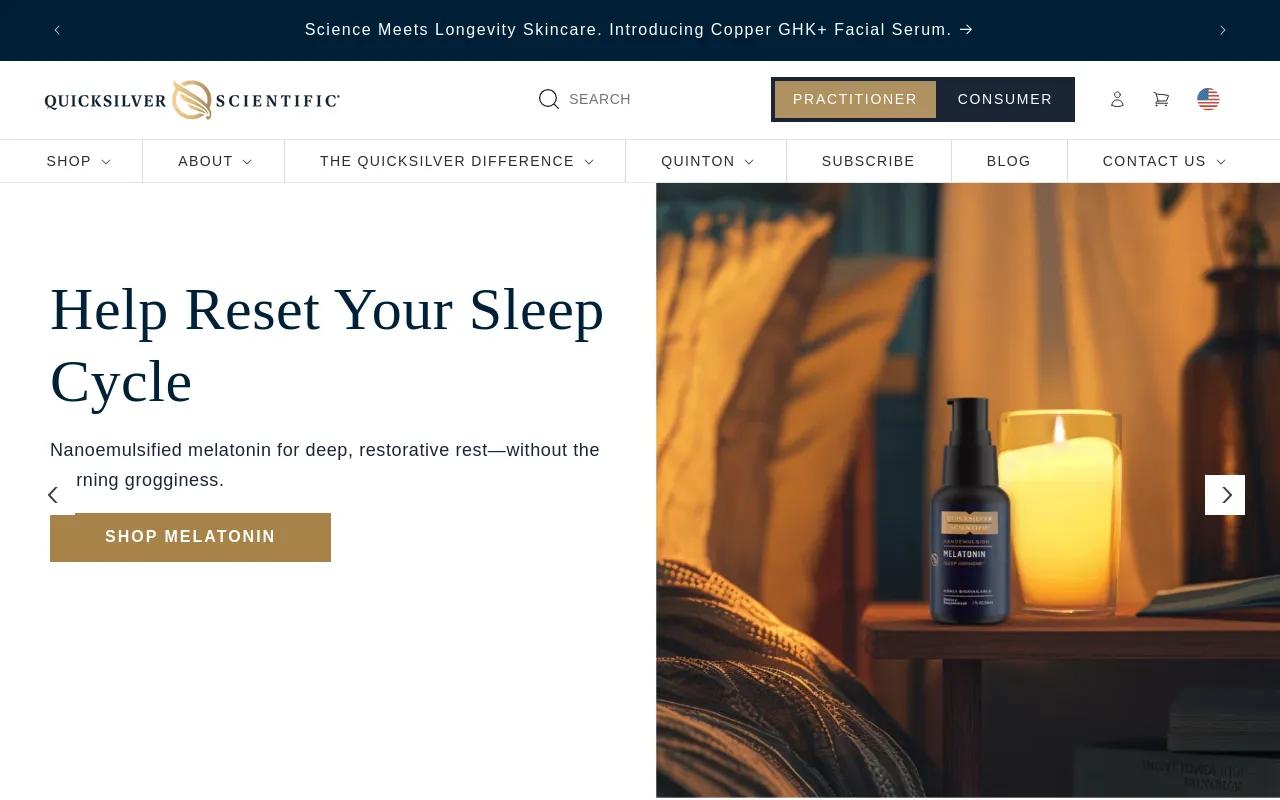Expand the About dropdown
This screenshot has width=1280, height=800.
[x=214, y=161]
